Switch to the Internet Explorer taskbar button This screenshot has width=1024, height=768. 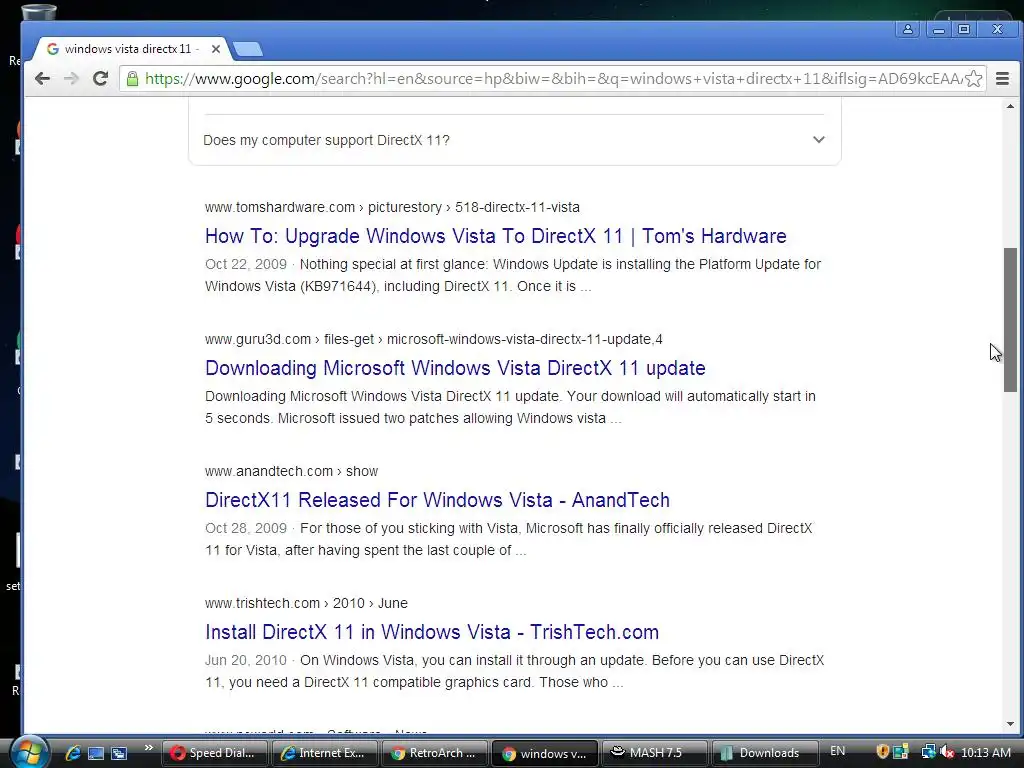point(325,753)
